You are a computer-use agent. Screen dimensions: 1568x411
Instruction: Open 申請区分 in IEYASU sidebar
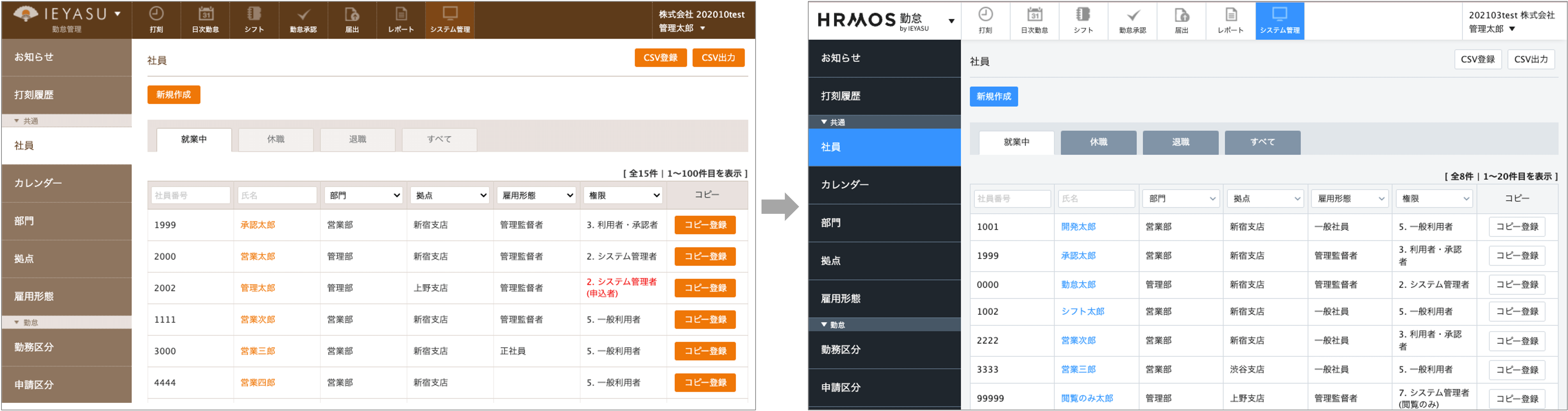point(66,385)
